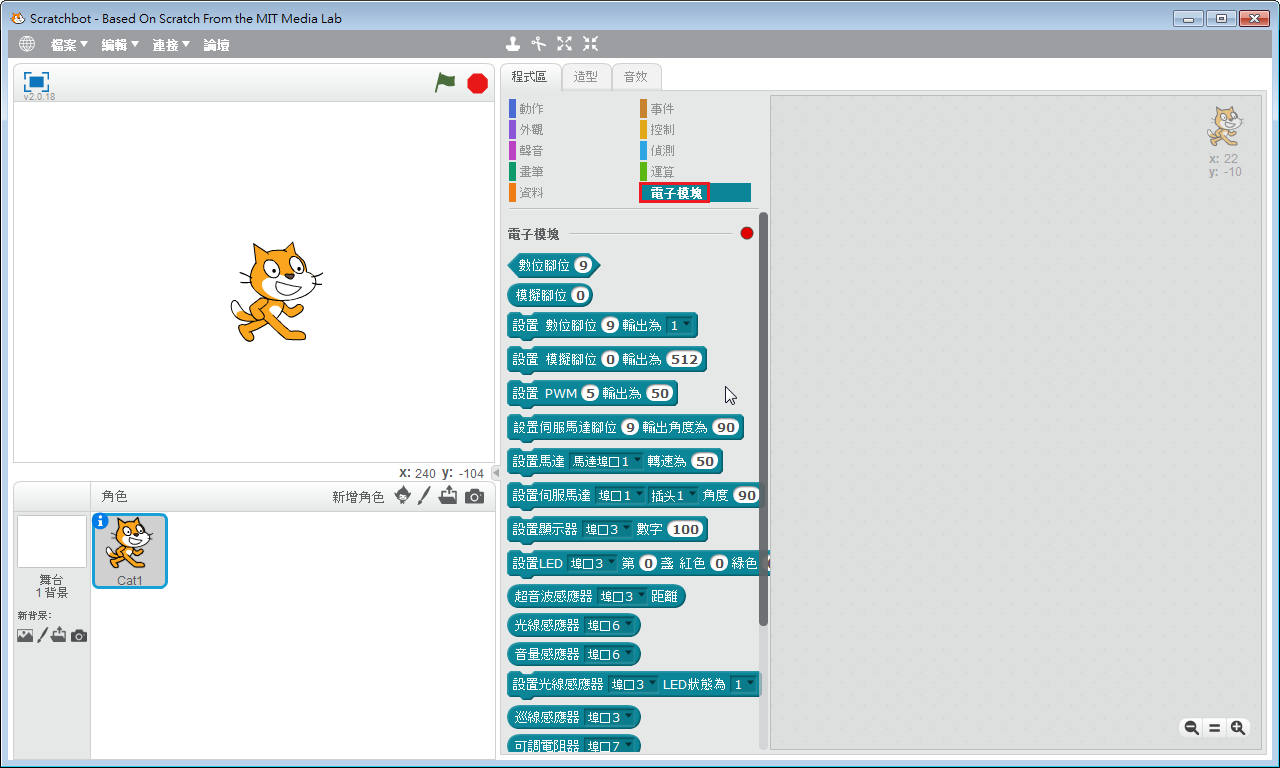1280x768 pixels.
Task: Open 埠口6 dropdown in 音量感應器 block
Action: (x=609, y=655)
